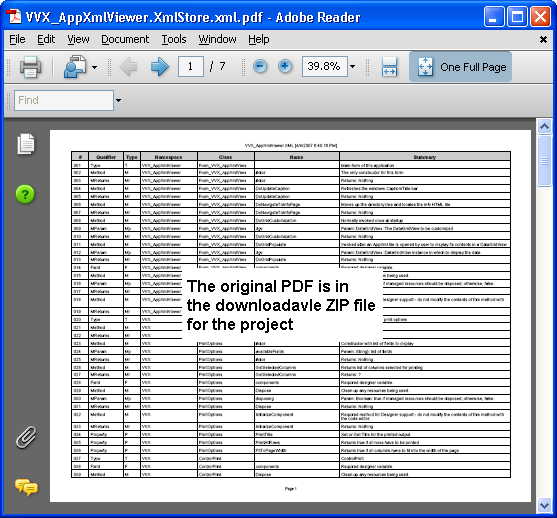Expand the collaboration icon dropdown arrow
Image resolution: width=557 pixels, height=518 pixels.
94,67
